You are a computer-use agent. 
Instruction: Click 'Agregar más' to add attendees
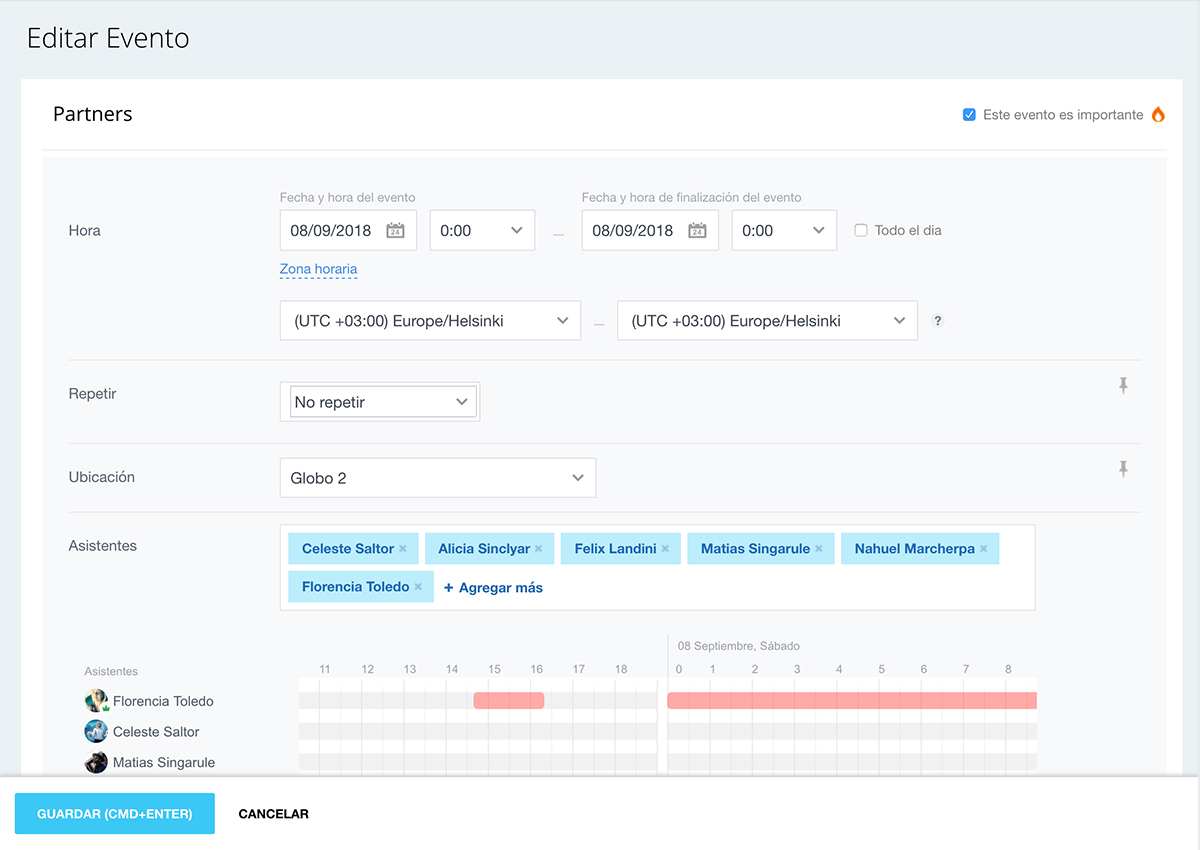493,588
